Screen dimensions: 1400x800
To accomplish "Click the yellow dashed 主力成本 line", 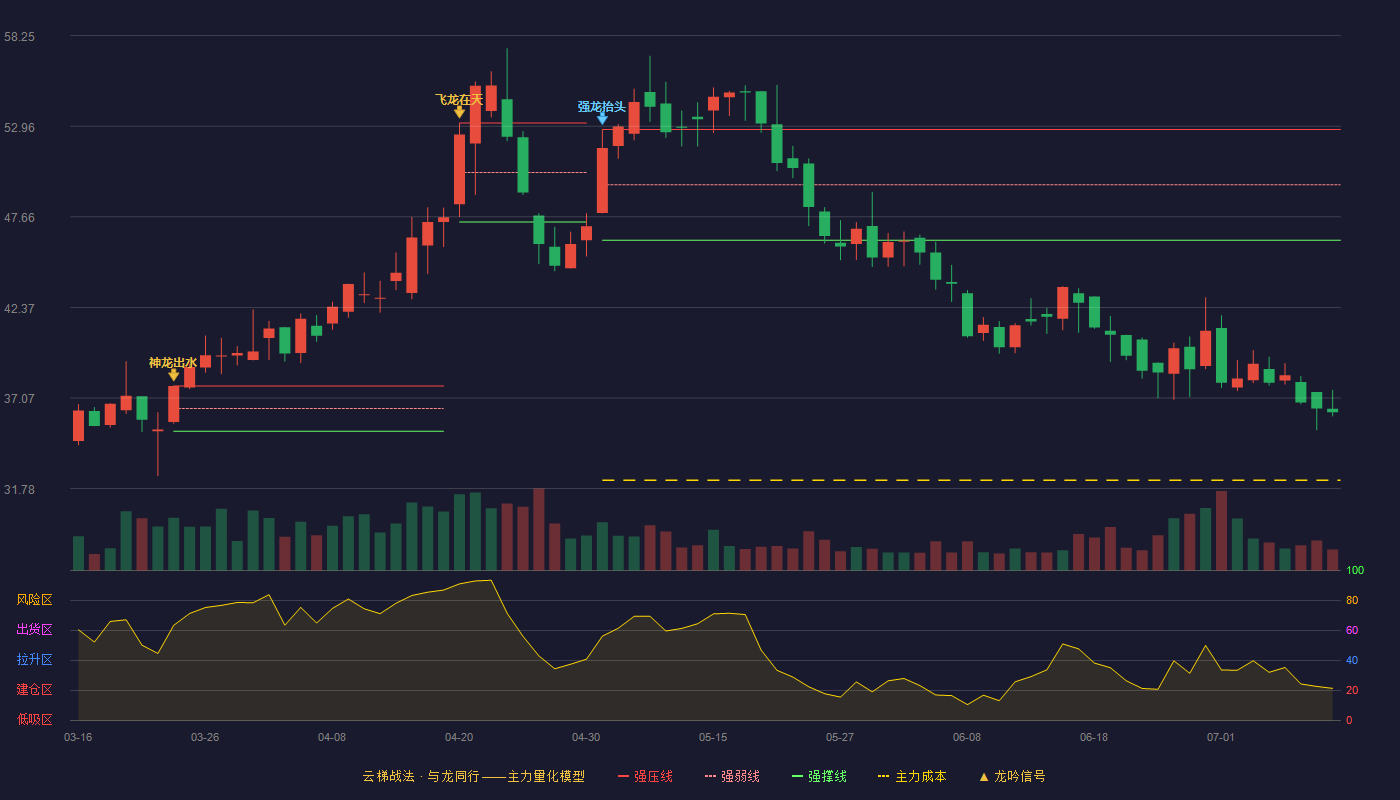I will pyautogui.click(x=971, y=481).
